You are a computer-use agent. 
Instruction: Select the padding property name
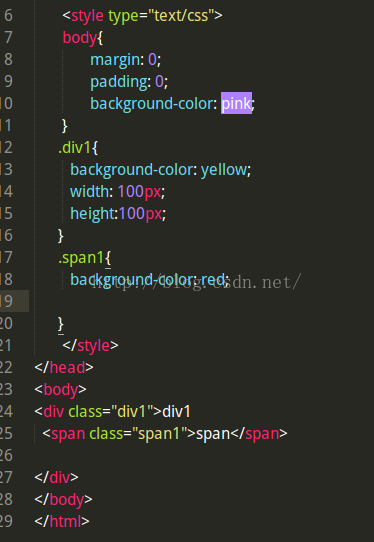point(118,82)
